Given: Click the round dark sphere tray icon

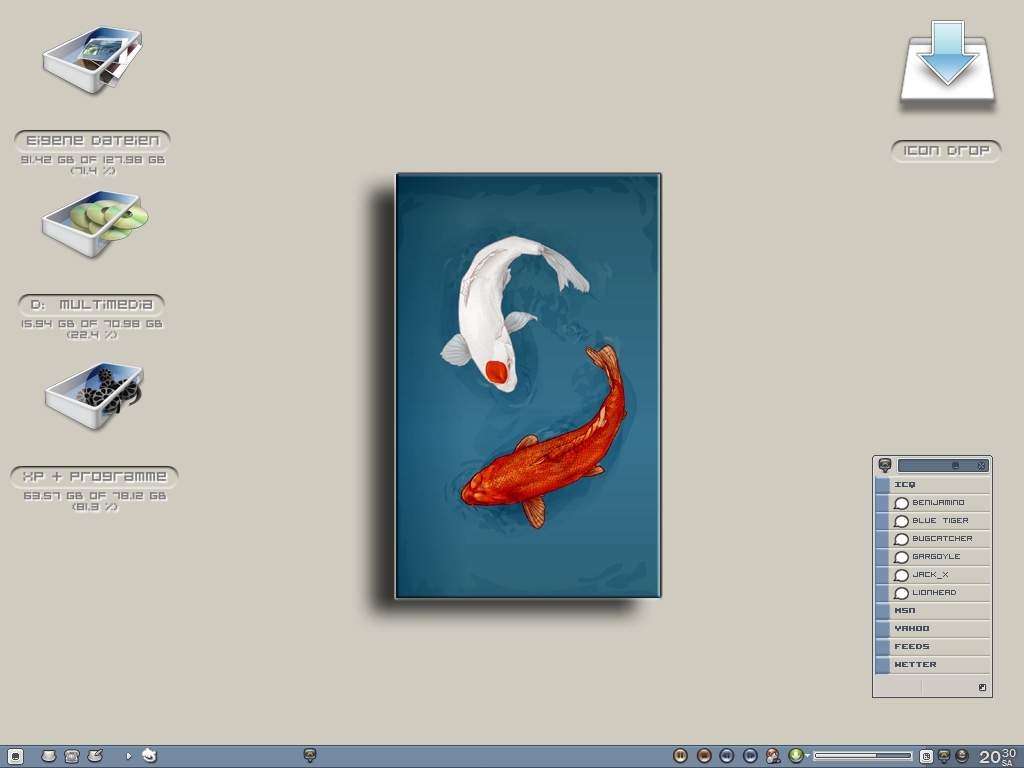Looking at the screenshot, I should pyautogui.click(x=961, y=756).
